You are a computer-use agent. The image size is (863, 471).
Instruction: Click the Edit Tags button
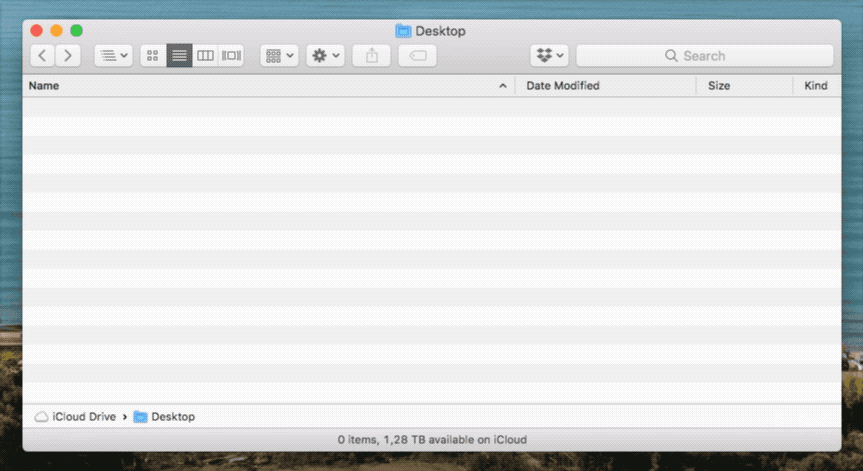(x=417, y=56)
